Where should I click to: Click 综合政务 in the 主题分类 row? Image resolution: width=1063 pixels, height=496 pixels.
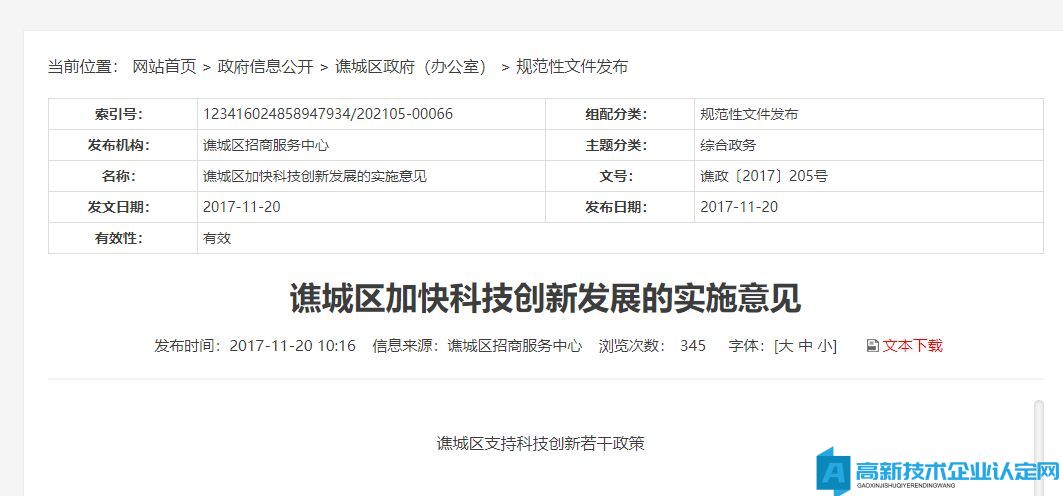[x=728, y=145]
